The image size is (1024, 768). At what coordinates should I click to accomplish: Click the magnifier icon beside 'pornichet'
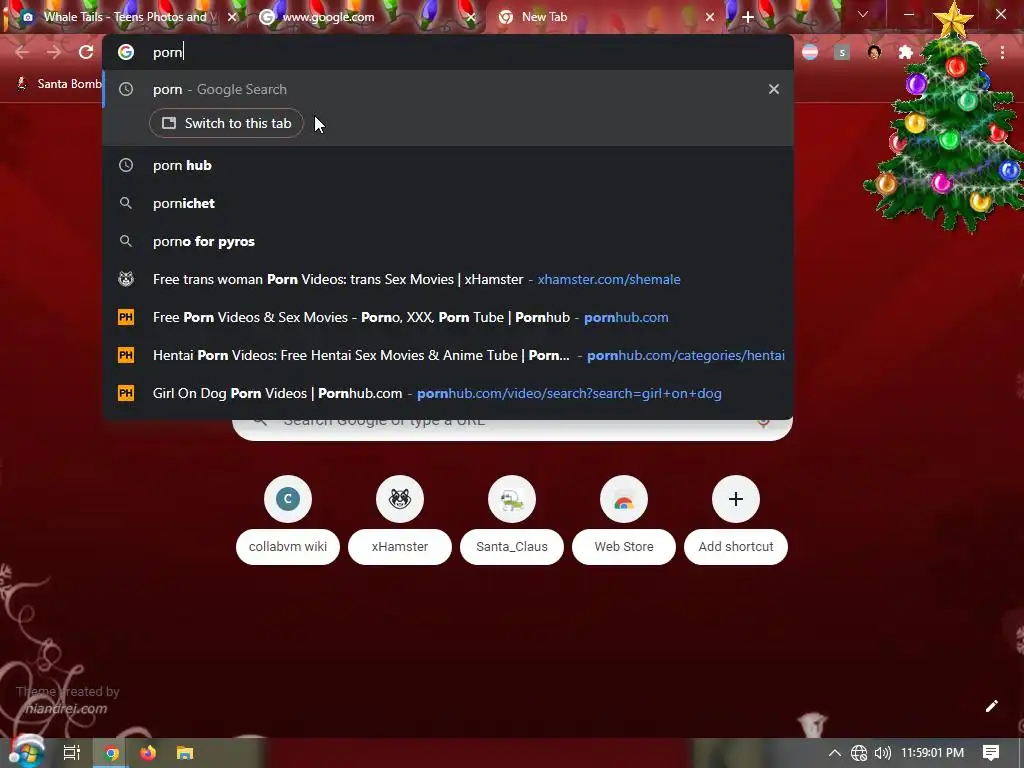pyautogui.click(x=126, y=203)
